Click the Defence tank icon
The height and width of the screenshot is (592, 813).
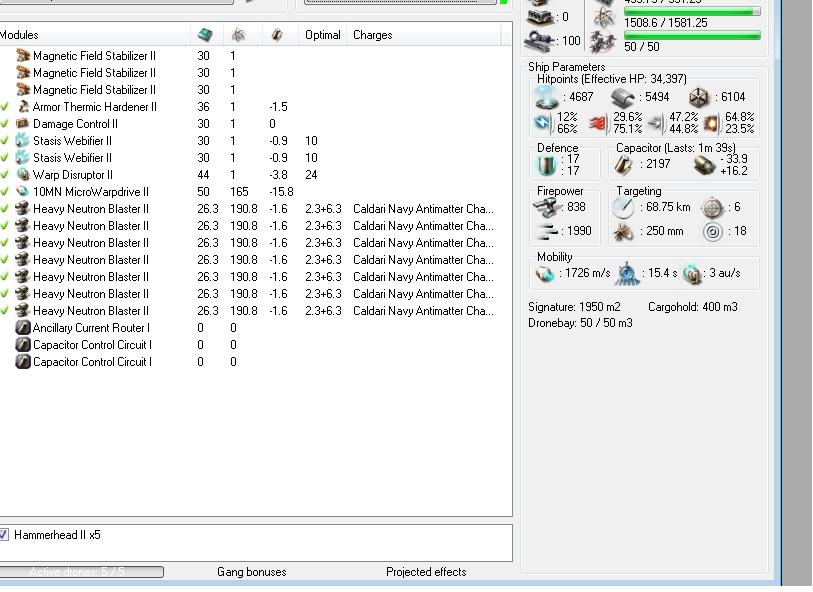pos(546,165)
